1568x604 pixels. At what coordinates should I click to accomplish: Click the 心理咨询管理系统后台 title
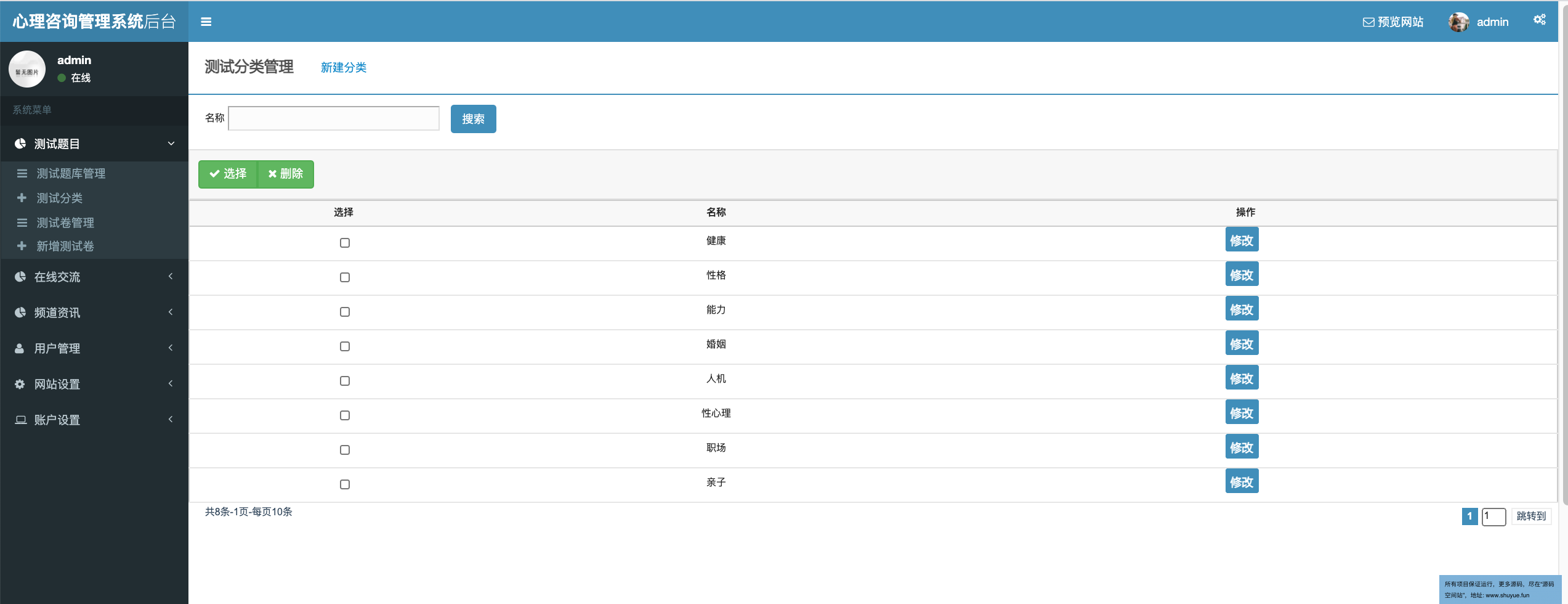click(x=94, y=22)
